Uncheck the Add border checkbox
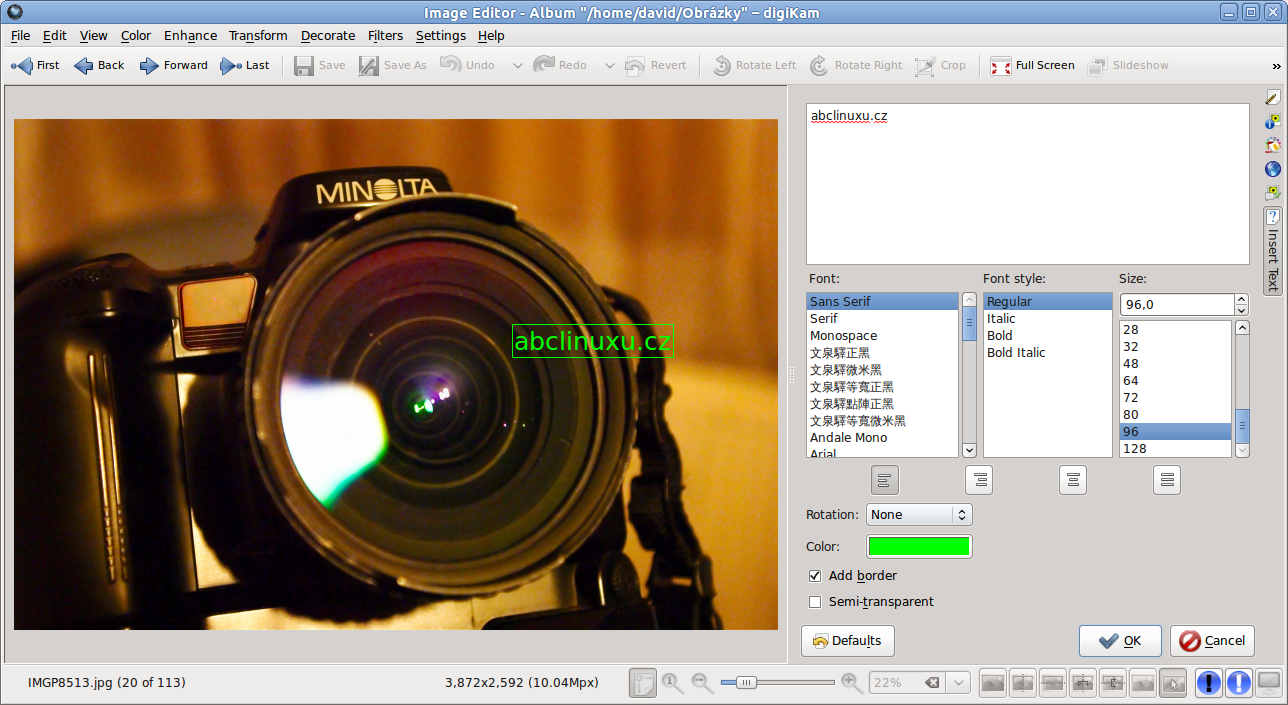Image resolution: width=1288 pixels, height=705 pixels. click(815, 576)
